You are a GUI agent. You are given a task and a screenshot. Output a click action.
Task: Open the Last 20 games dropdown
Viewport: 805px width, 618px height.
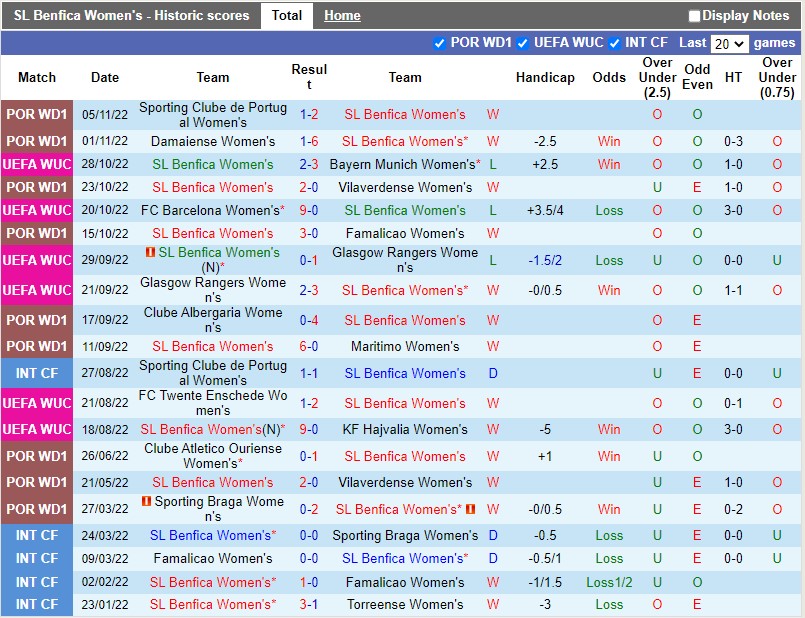pos(729,44)
